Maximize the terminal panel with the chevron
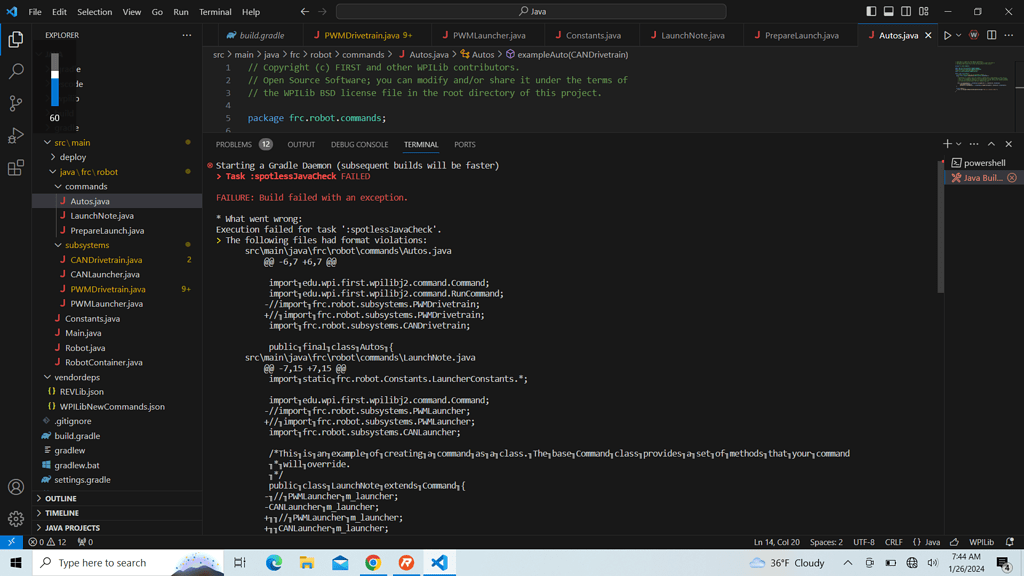Viewport: 1024px width, 576px height. point(990,144)
